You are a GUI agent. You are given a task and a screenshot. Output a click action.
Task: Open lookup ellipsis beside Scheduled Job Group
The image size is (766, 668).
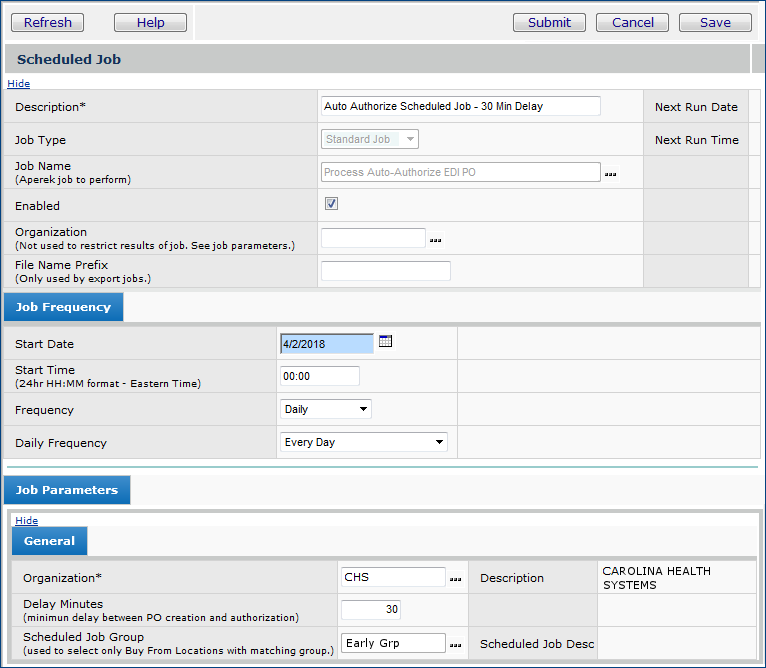click(455, 645)
